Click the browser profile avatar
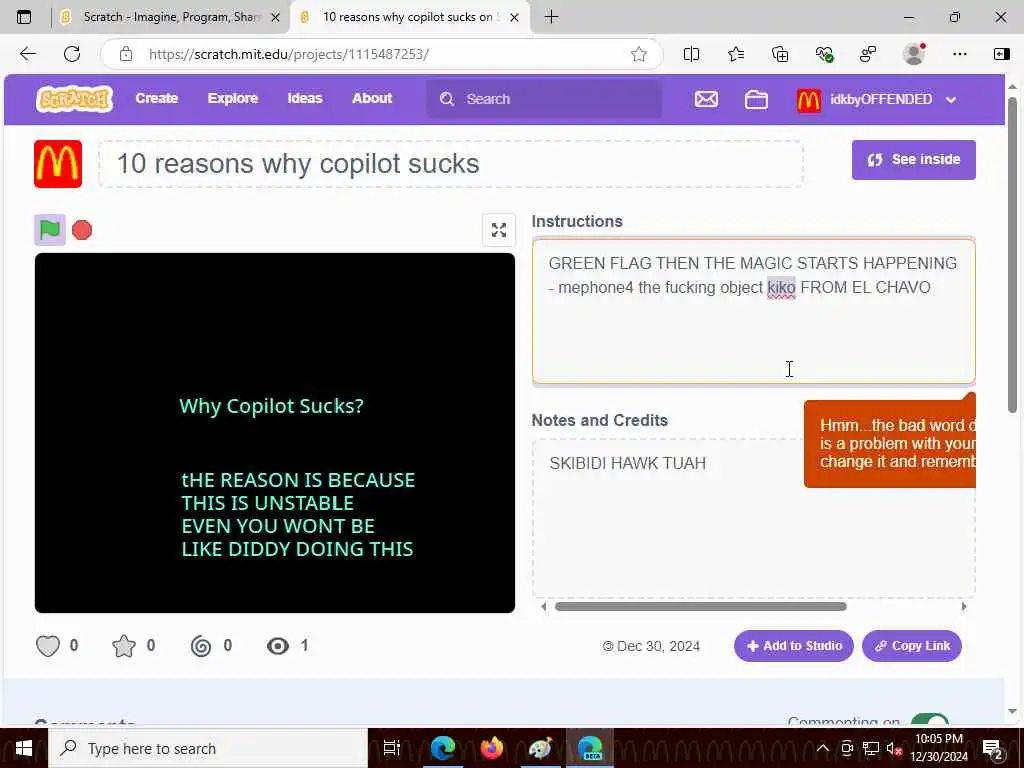Image resolution: width=1024 pixels, height=768 pixels. [x=914, y=54]
